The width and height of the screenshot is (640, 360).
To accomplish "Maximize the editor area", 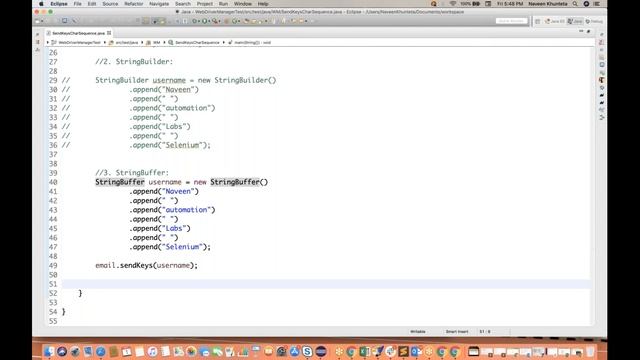I will point(589,31).
